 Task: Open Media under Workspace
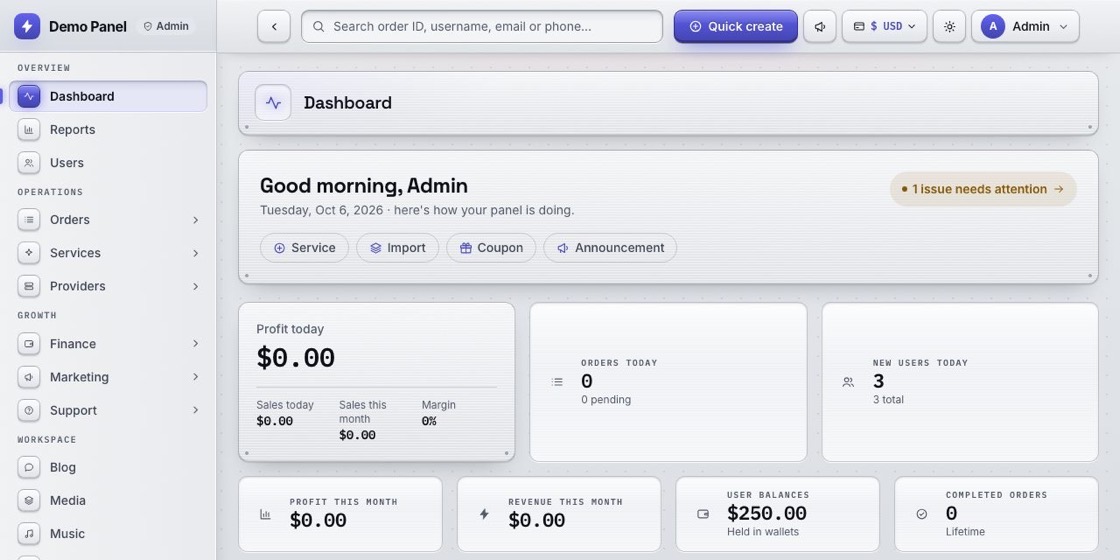tap(108, 501)
